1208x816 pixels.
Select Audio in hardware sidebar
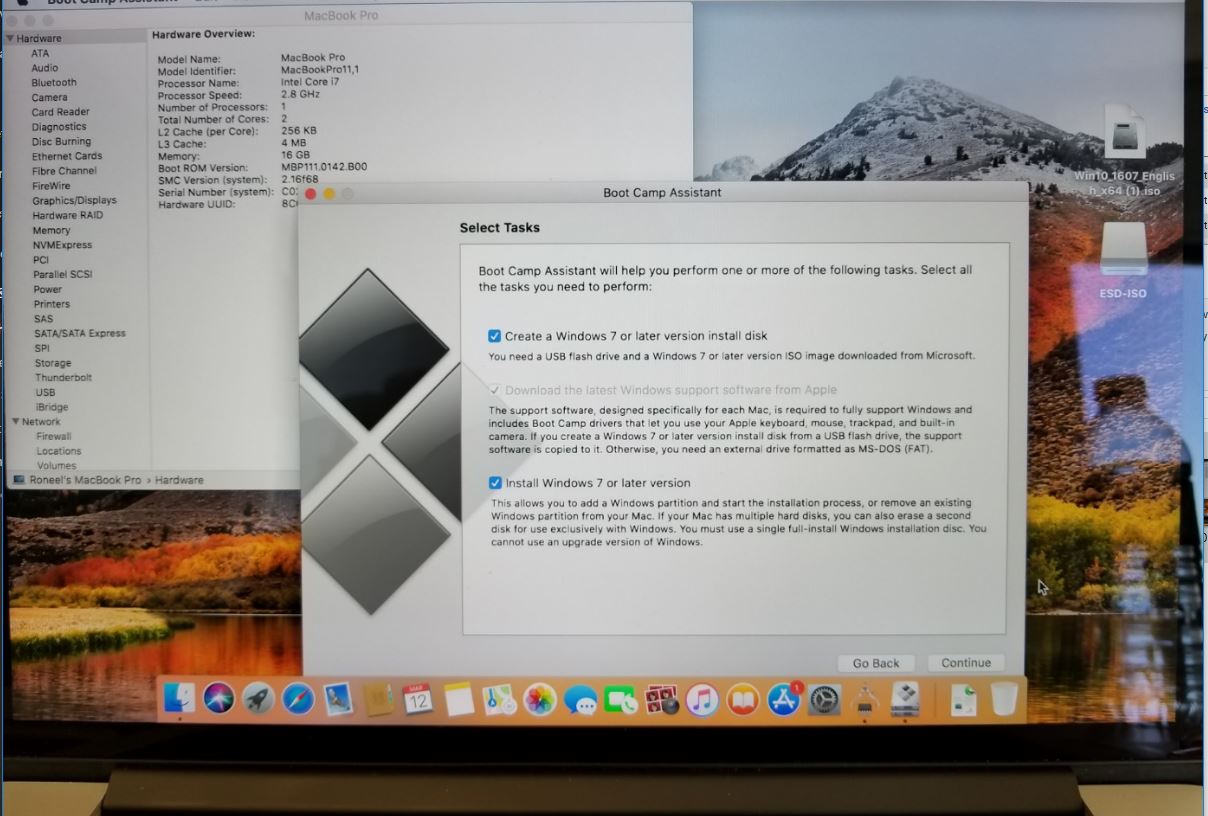(x=45, y=68)
